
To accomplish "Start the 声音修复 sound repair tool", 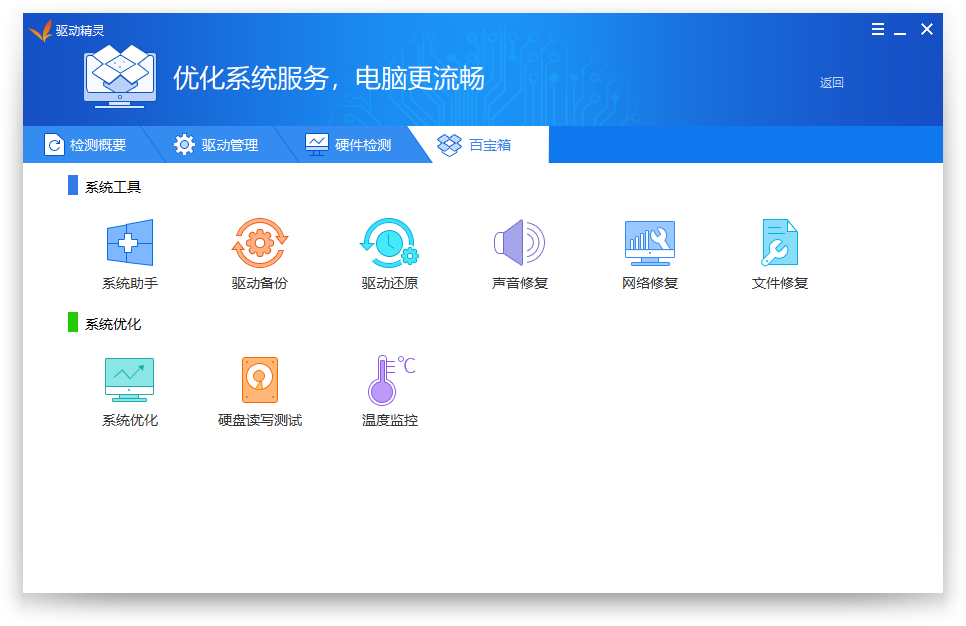I will tap(519, 243).
